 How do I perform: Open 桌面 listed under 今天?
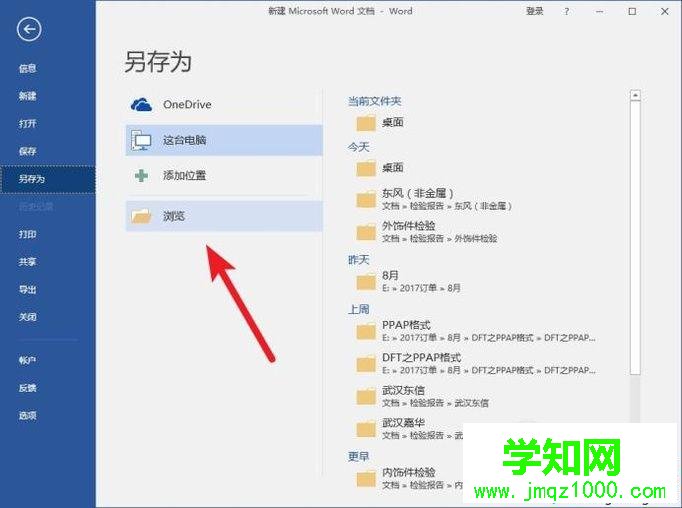pos(392,167)
